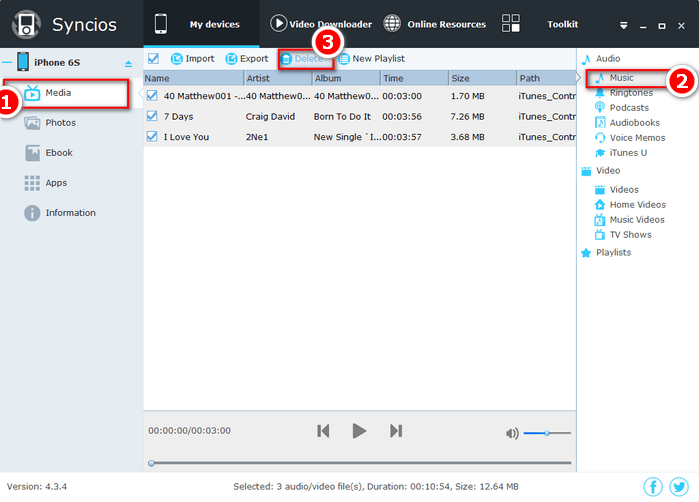The width and height of the screenshot is (699, 502).
Task: Sort by the Time column header
Action: coord(414,78)
